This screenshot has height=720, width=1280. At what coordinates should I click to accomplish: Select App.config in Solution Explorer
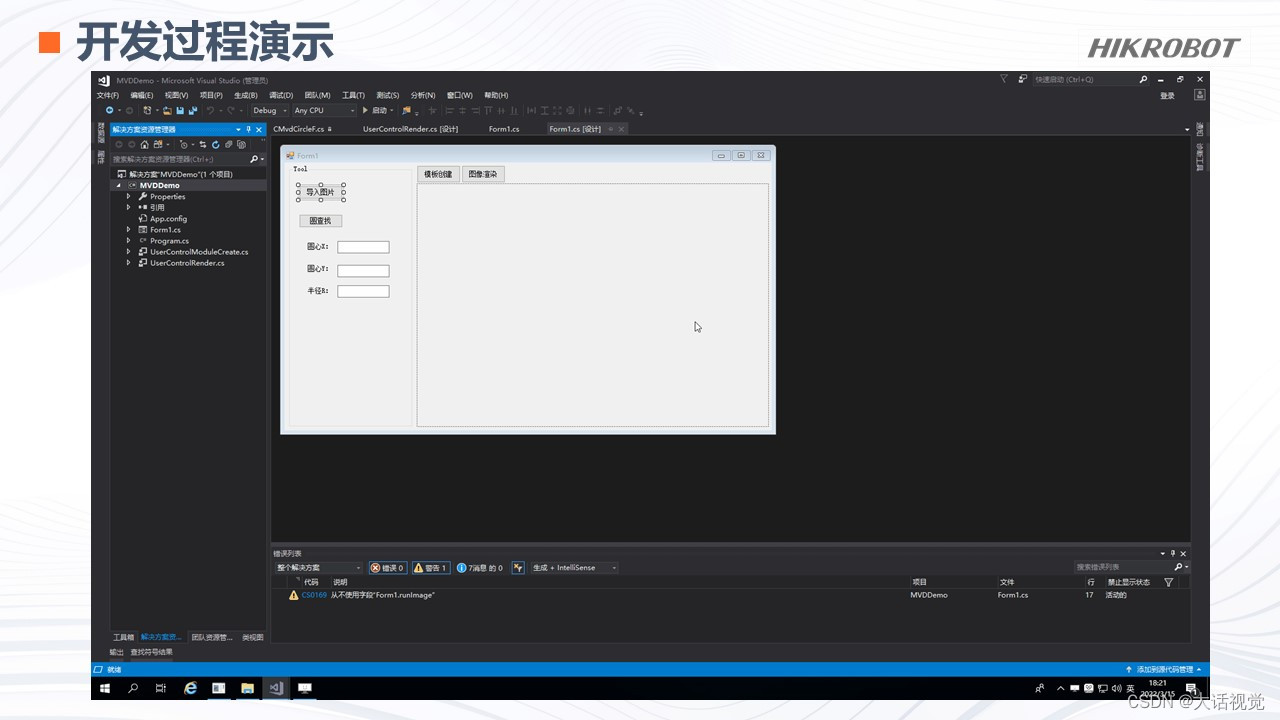[168, 218]
